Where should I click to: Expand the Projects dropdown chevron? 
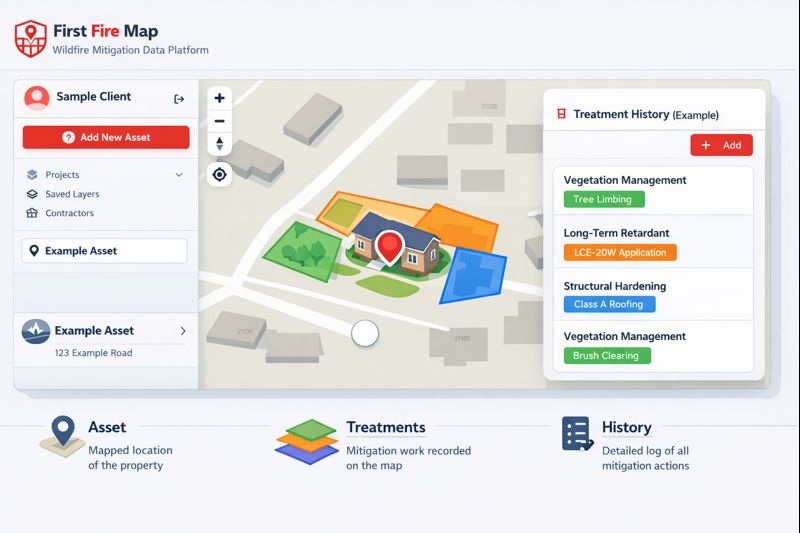click(179, 175)
